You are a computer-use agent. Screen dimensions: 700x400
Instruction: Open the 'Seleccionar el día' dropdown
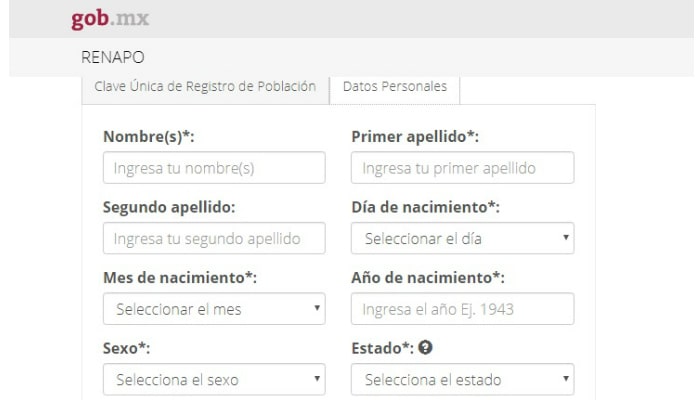[462, 239]
